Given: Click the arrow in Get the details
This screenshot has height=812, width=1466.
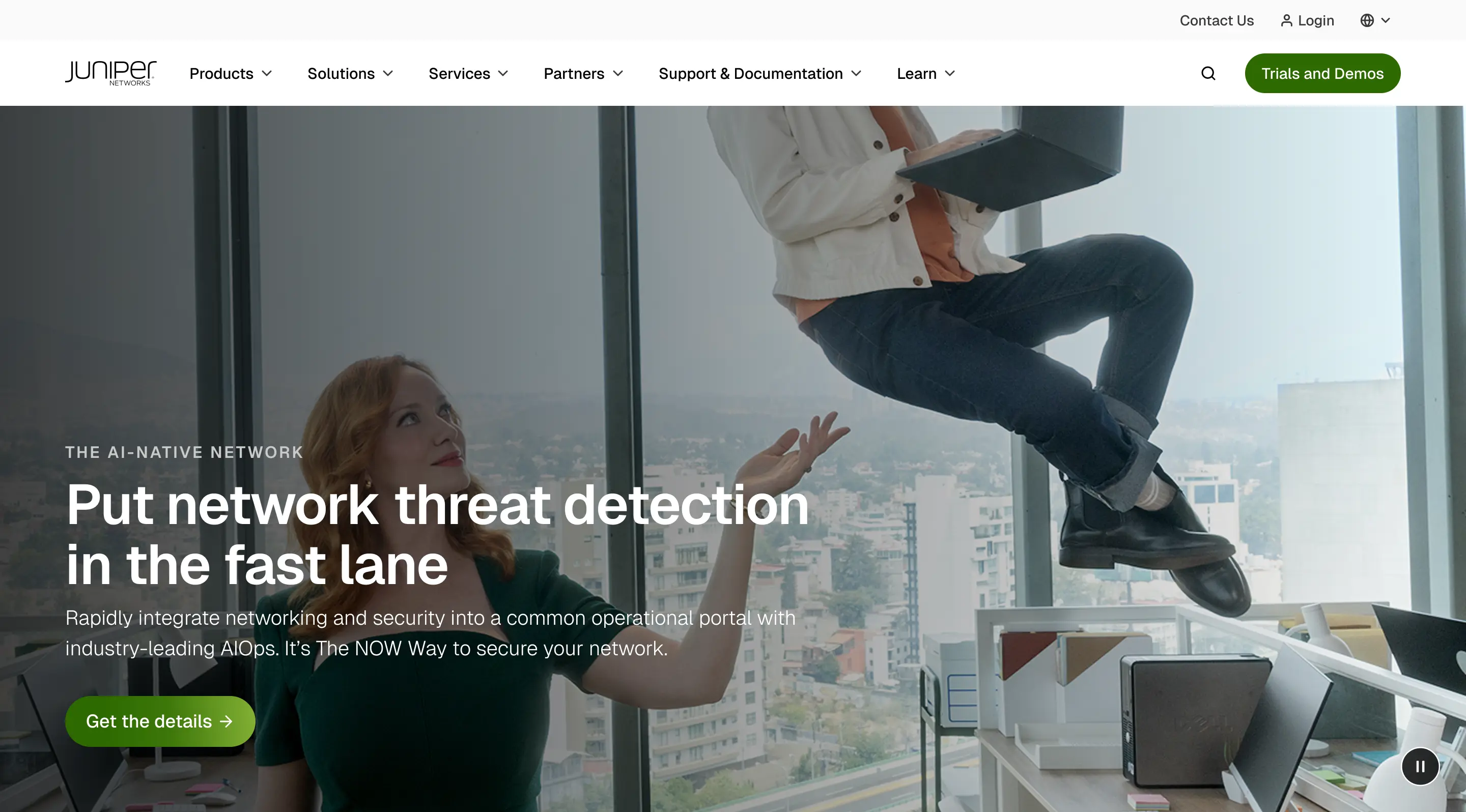Looking at the screenshot, I should [x=227, y=721].
